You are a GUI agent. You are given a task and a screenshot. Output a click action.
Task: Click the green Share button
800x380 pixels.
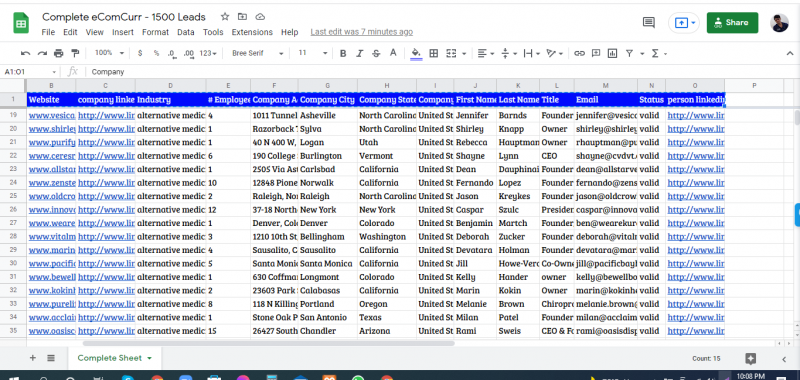[732, 22]
